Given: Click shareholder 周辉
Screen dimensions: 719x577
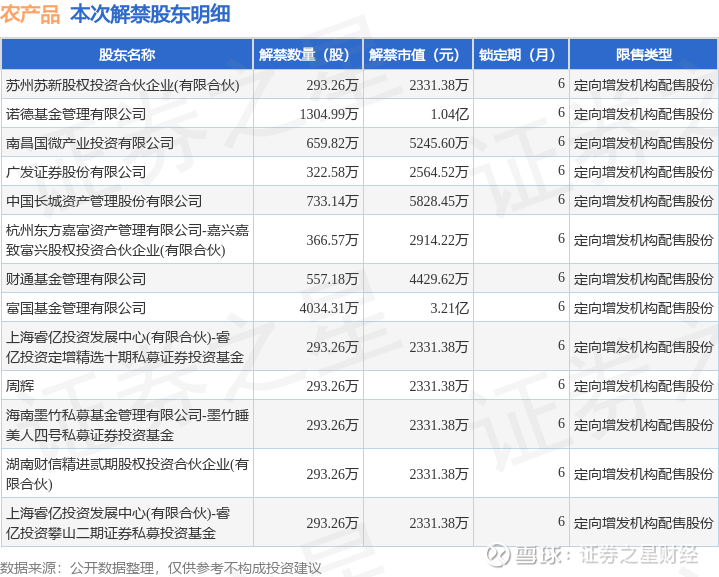Looking at the screenshot, I should (x=20, y=386).
